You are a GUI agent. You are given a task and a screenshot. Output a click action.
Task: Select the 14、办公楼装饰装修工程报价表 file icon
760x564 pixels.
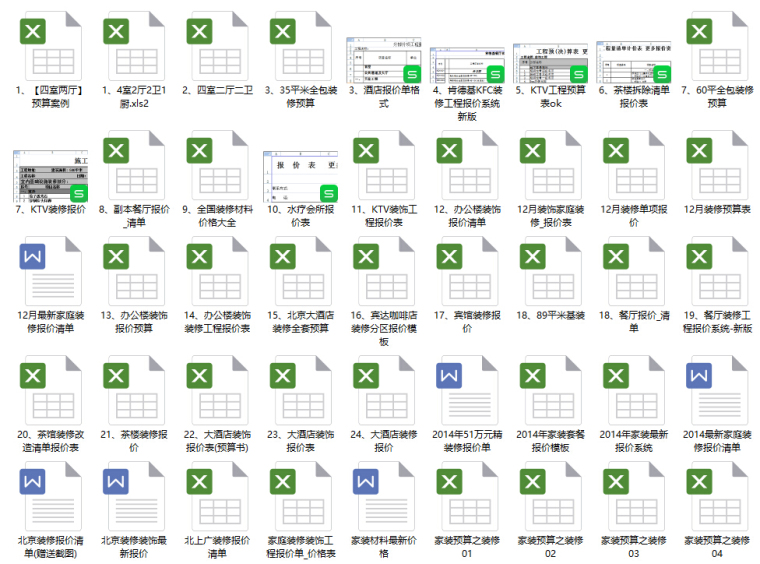(217, 271)
